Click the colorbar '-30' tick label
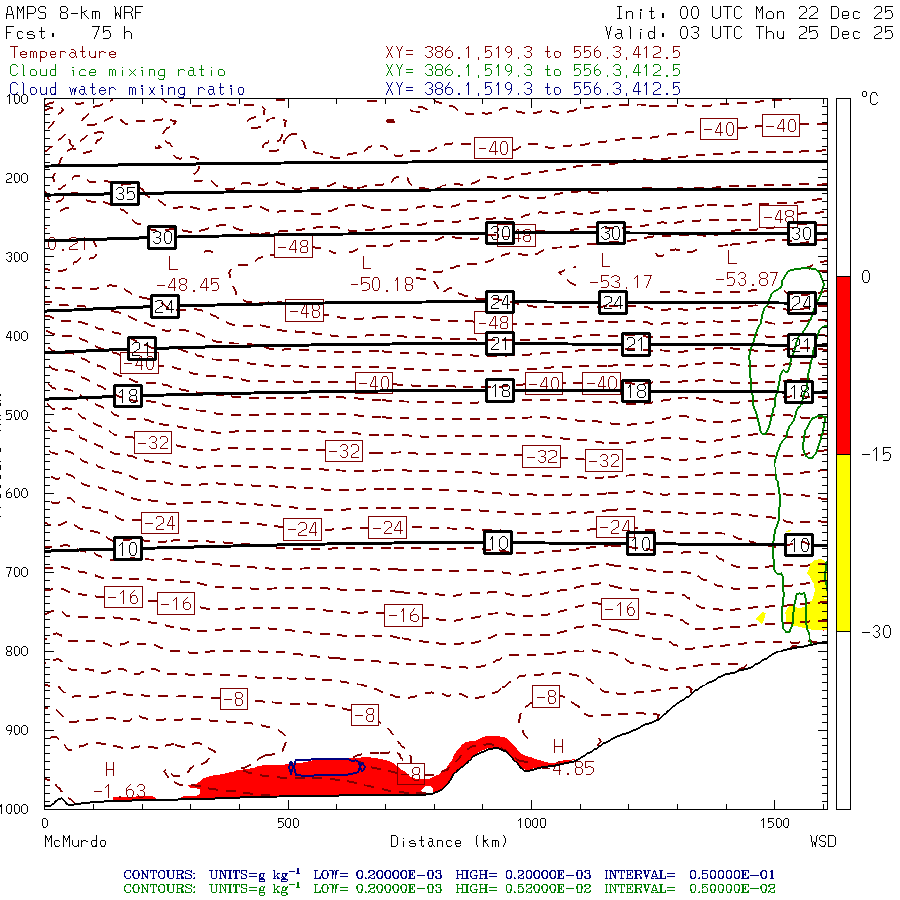Image resolution: width=900 pixels, height=900 pixels. (x=876, y=632)
